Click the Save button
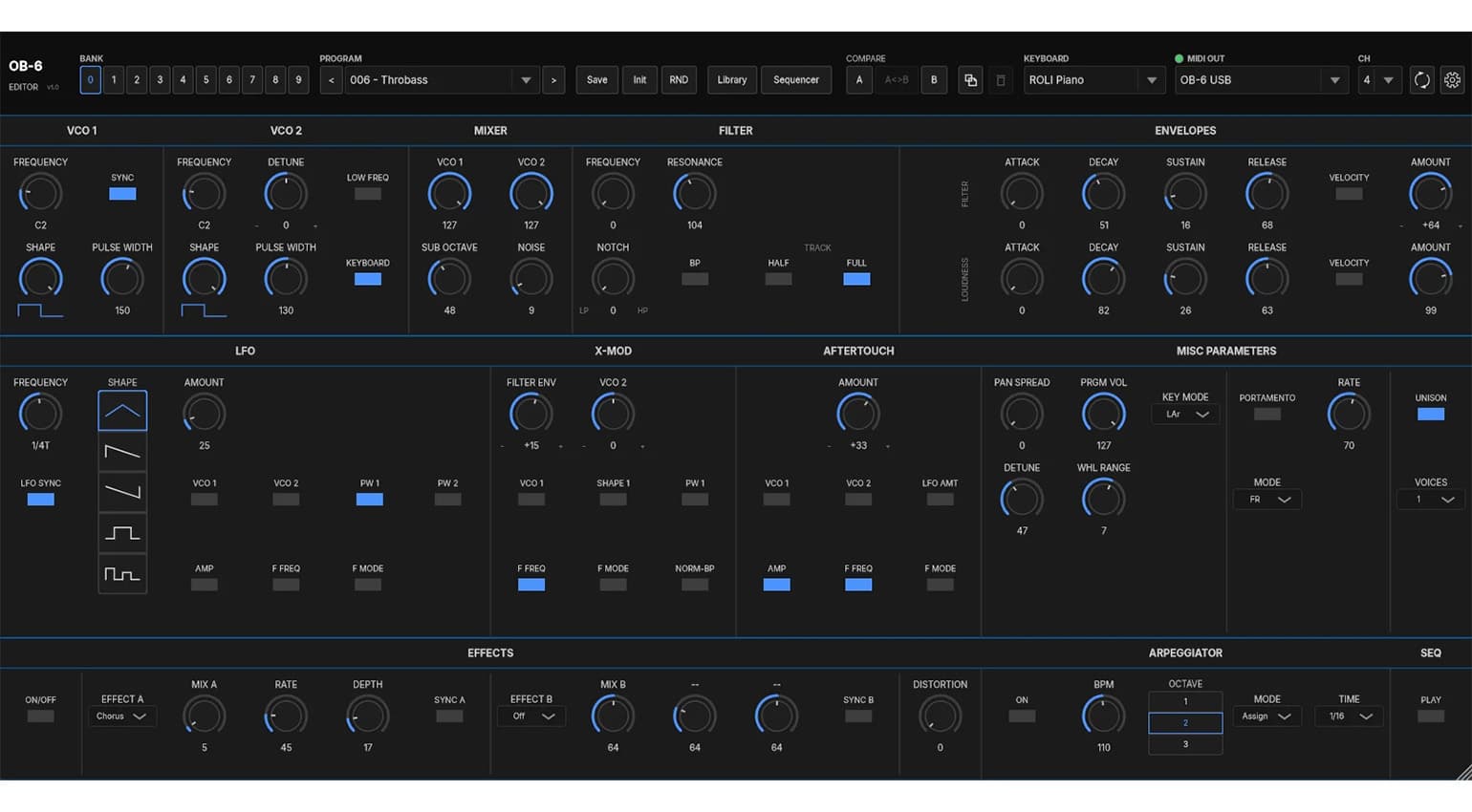Screen dimensions: 1472x812 [x=596, y=80]
